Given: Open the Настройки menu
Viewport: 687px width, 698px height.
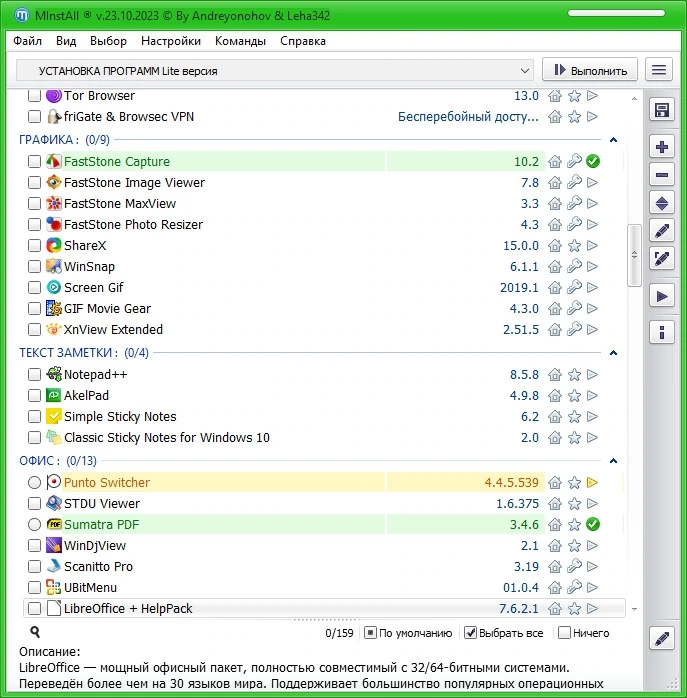Looking at the screenshot, I should tap(171, 41).
